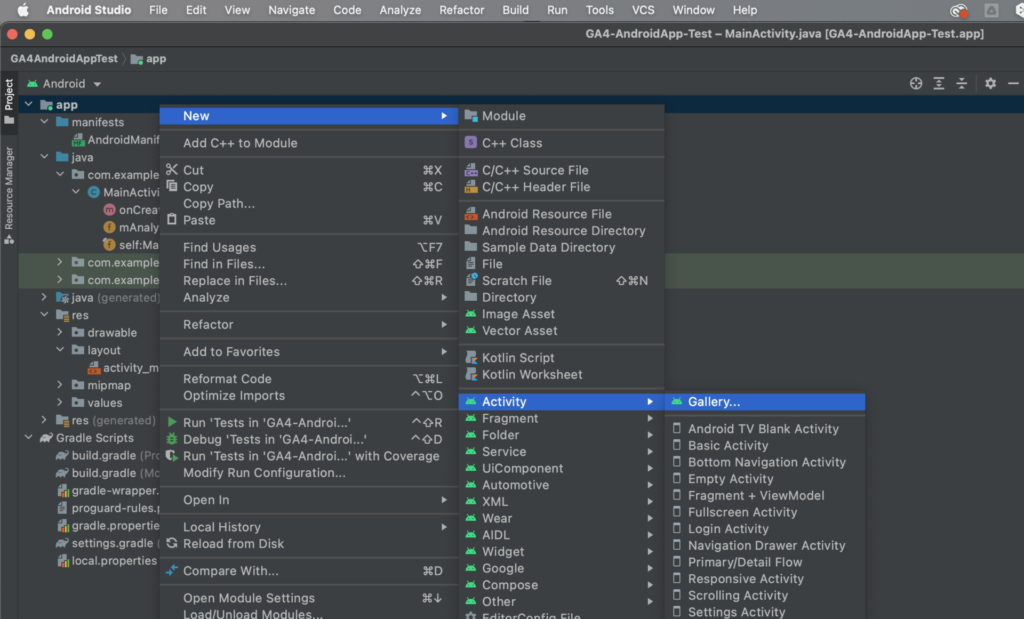Click the Collapse All icon in Project toolbar
This screenshot has width=1024, height=619.
(962, 84)
